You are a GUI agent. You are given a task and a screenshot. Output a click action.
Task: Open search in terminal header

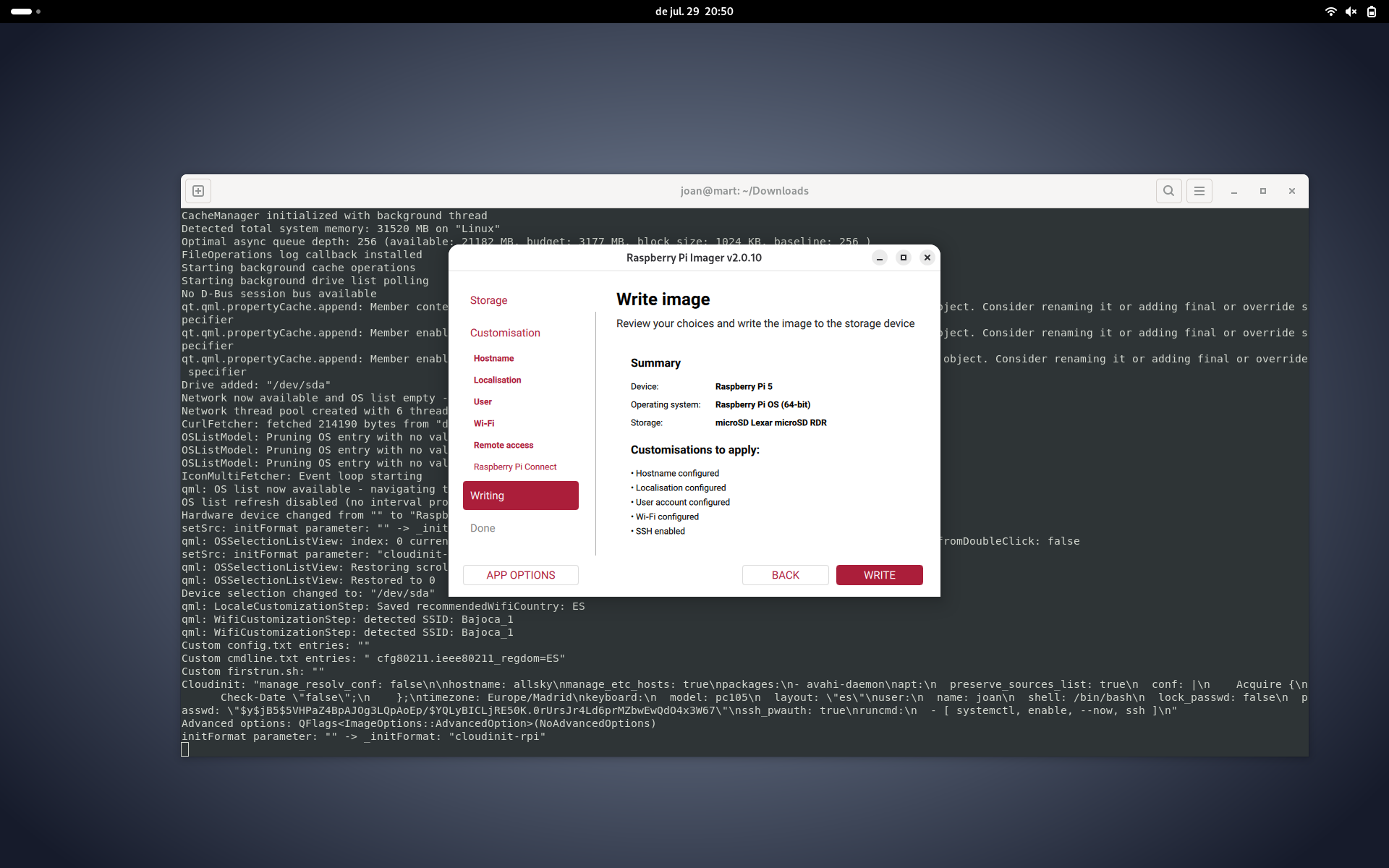pyautogui.click(x=1168, y=191)
